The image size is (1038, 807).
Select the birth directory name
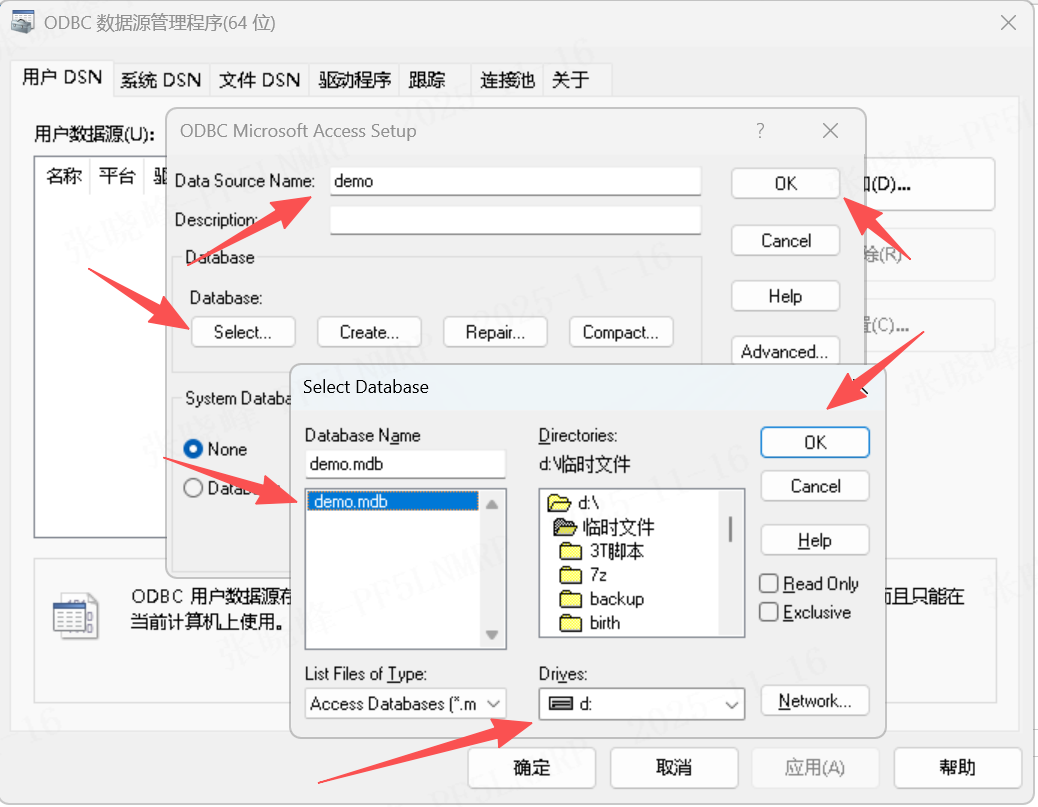(604, 623)
